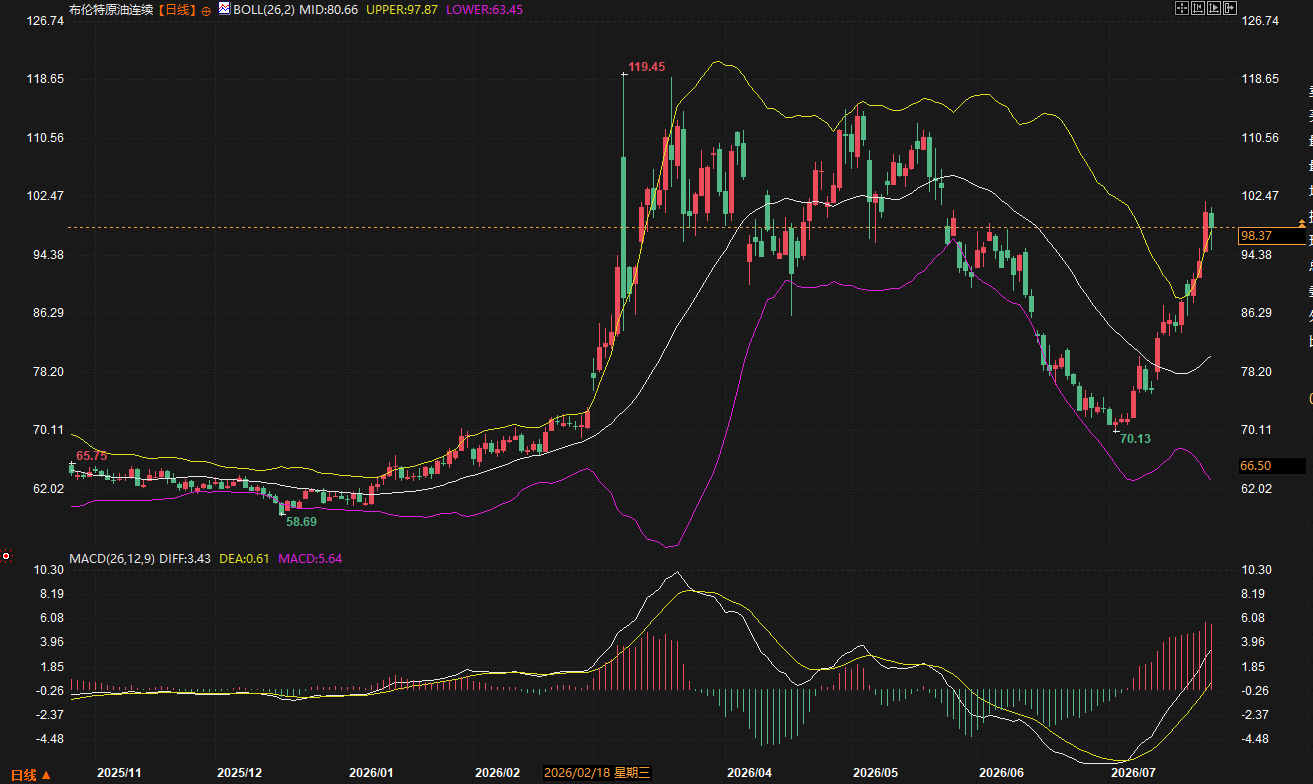Click the jump-to-chart-start axis icon
Viewport: 1313px width, 784px height.
(1198, 8)
